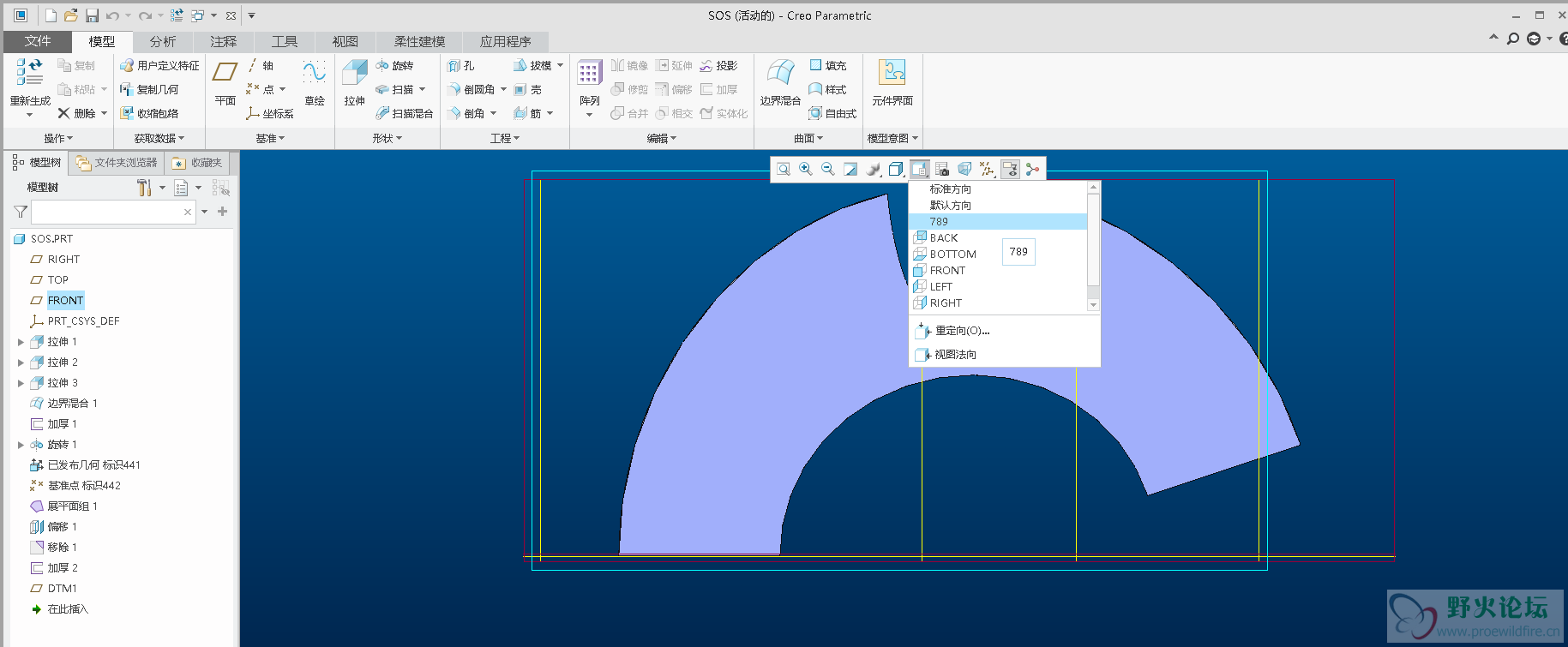Switch to the 分析 ribbon tab
Viewport: 1568px width, 647px height.
[x=162, y=41]
